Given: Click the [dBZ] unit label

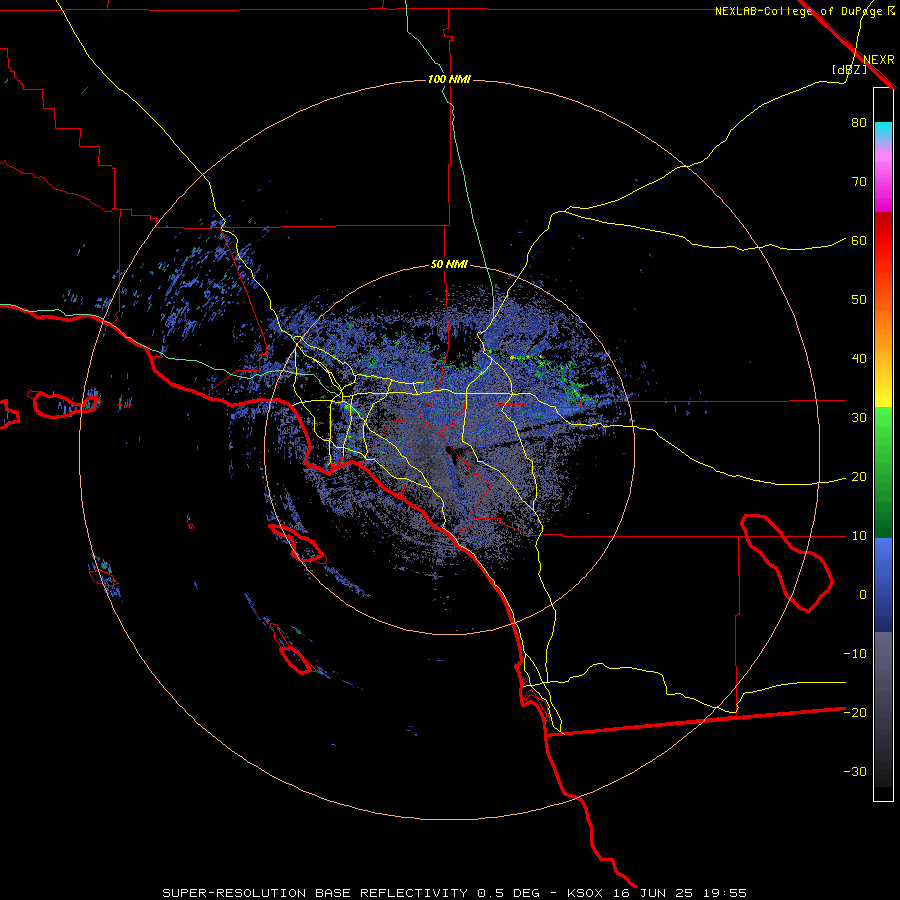Looking at the screenshot, I should click(849, 70).
